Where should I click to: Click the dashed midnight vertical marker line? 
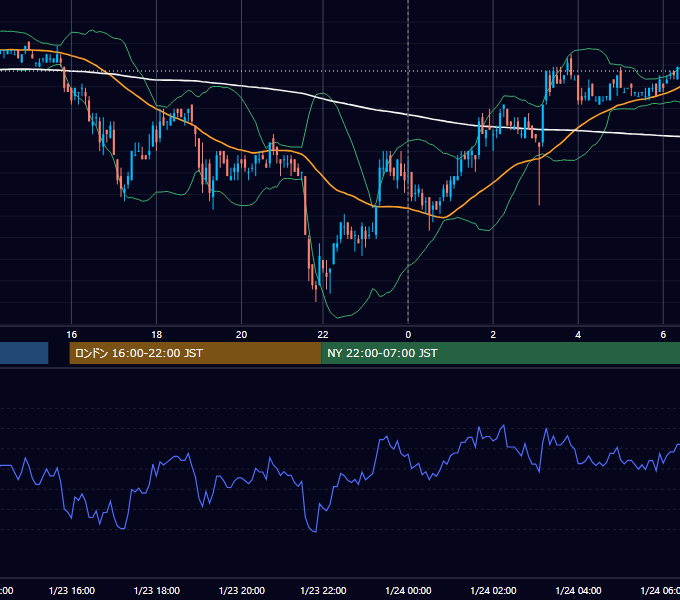click(x=408, y=163)
